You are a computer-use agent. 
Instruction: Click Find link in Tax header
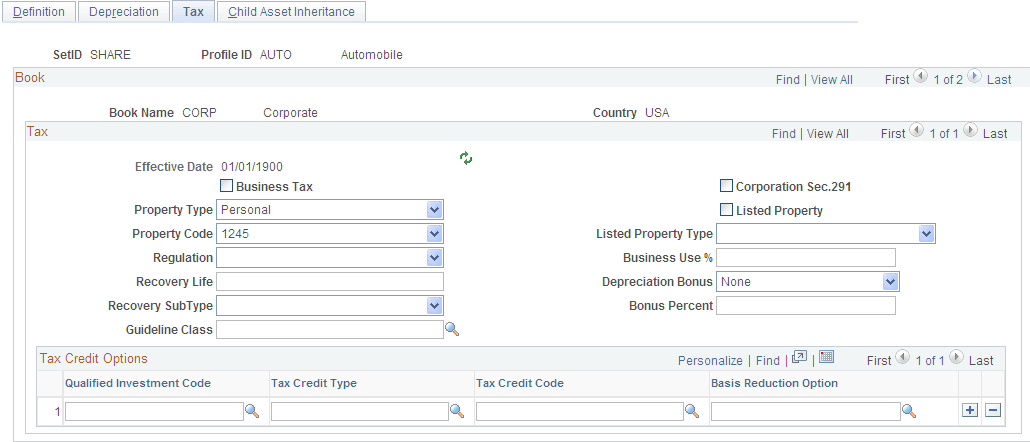click(784, 133)
